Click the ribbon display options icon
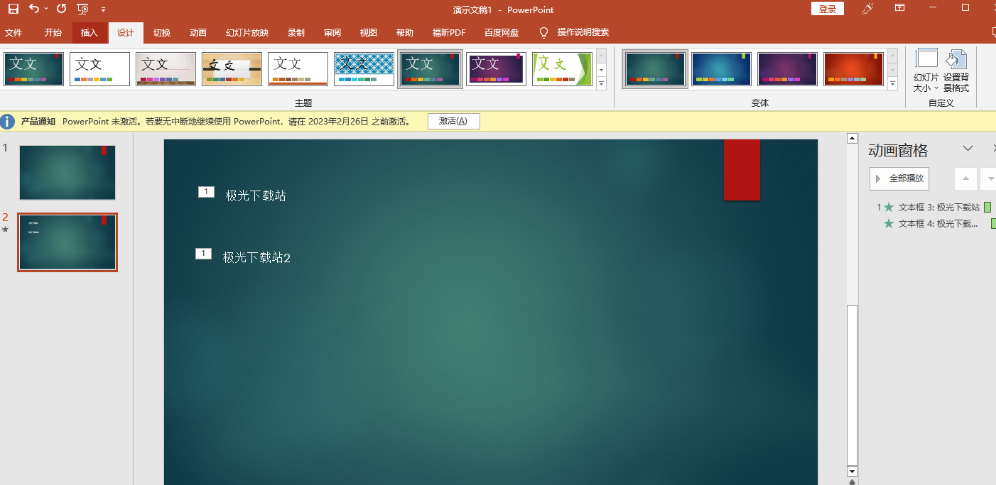This screenshot has width=996, height=485. (x=899, y=9)
